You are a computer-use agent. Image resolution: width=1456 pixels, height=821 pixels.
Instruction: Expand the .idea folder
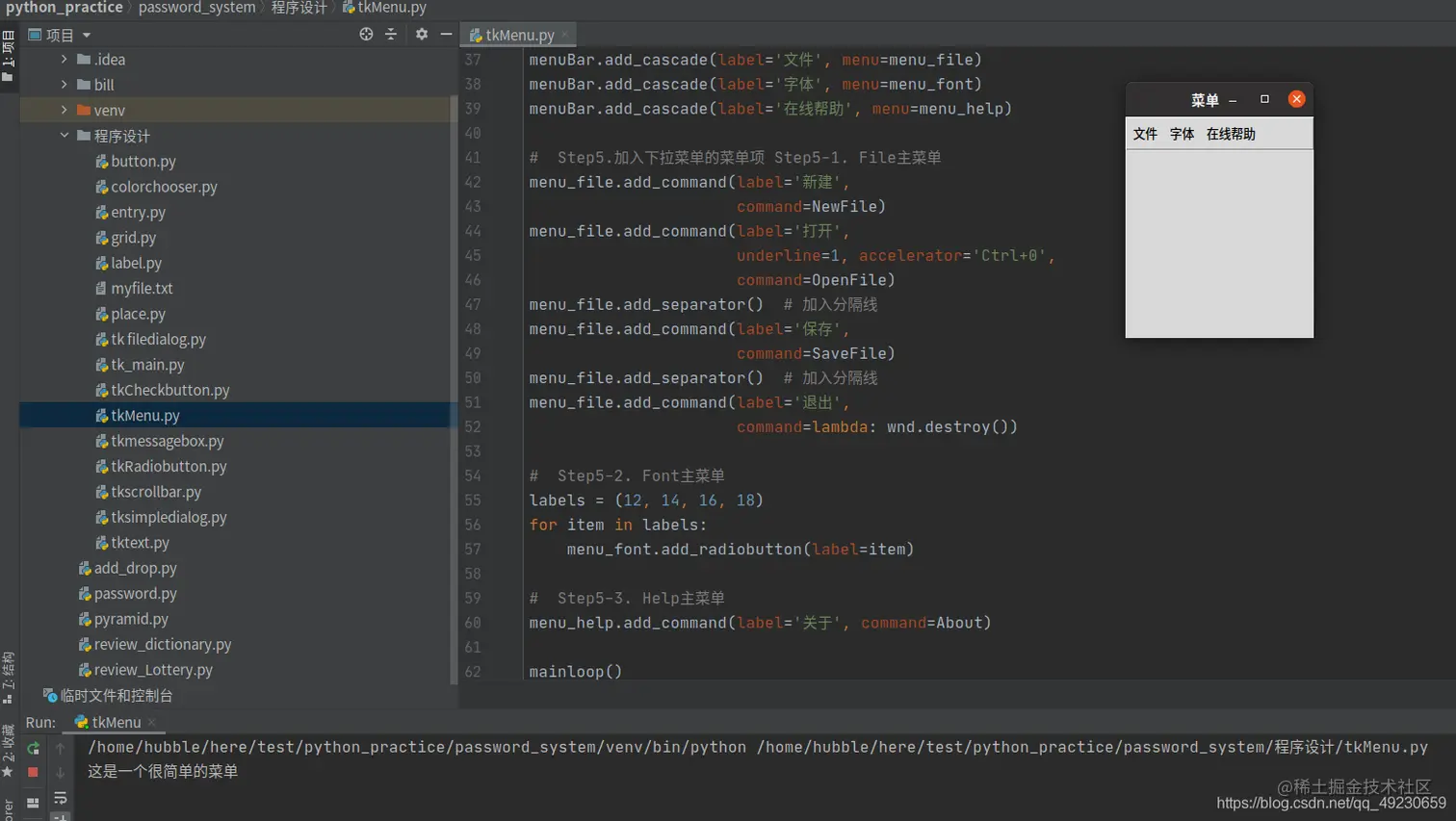tap(65, 60)
